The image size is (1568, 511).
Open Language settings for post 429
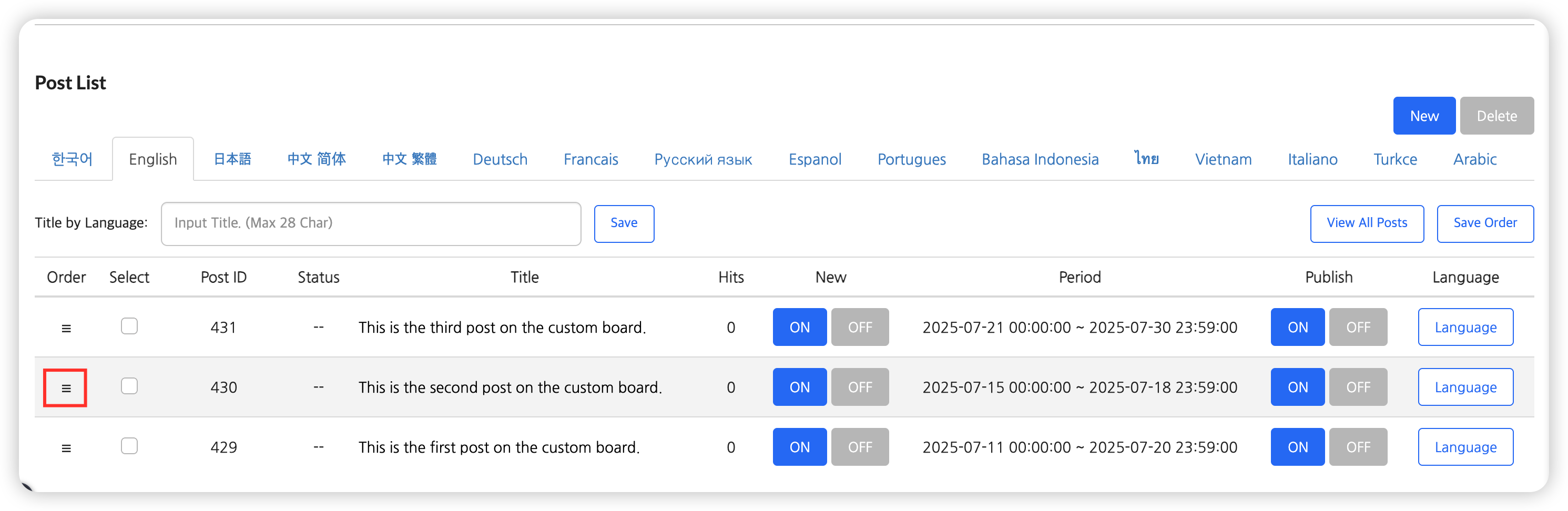click(x=1465, y=447)
